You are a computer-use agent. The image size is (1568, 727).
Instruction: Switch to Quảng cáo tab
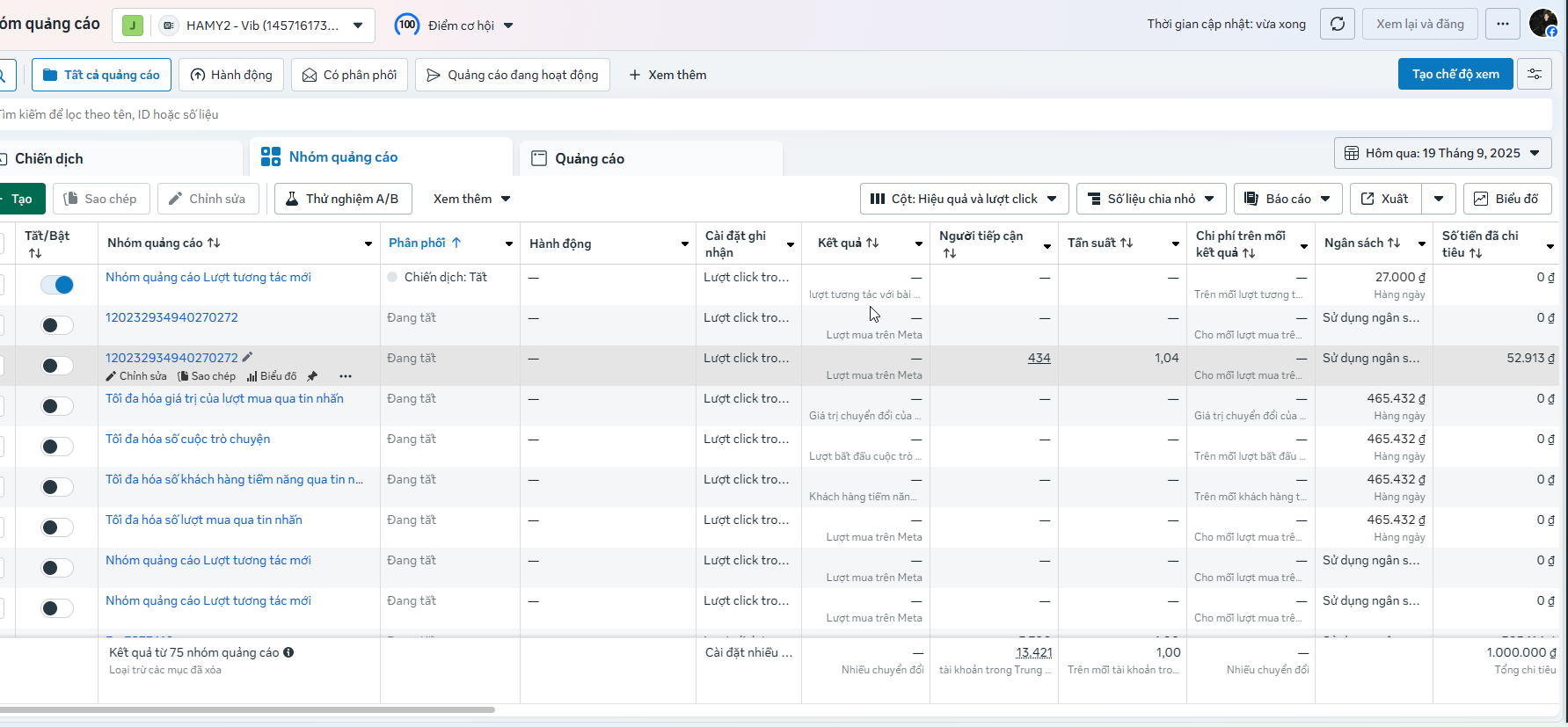click(651, 158)
